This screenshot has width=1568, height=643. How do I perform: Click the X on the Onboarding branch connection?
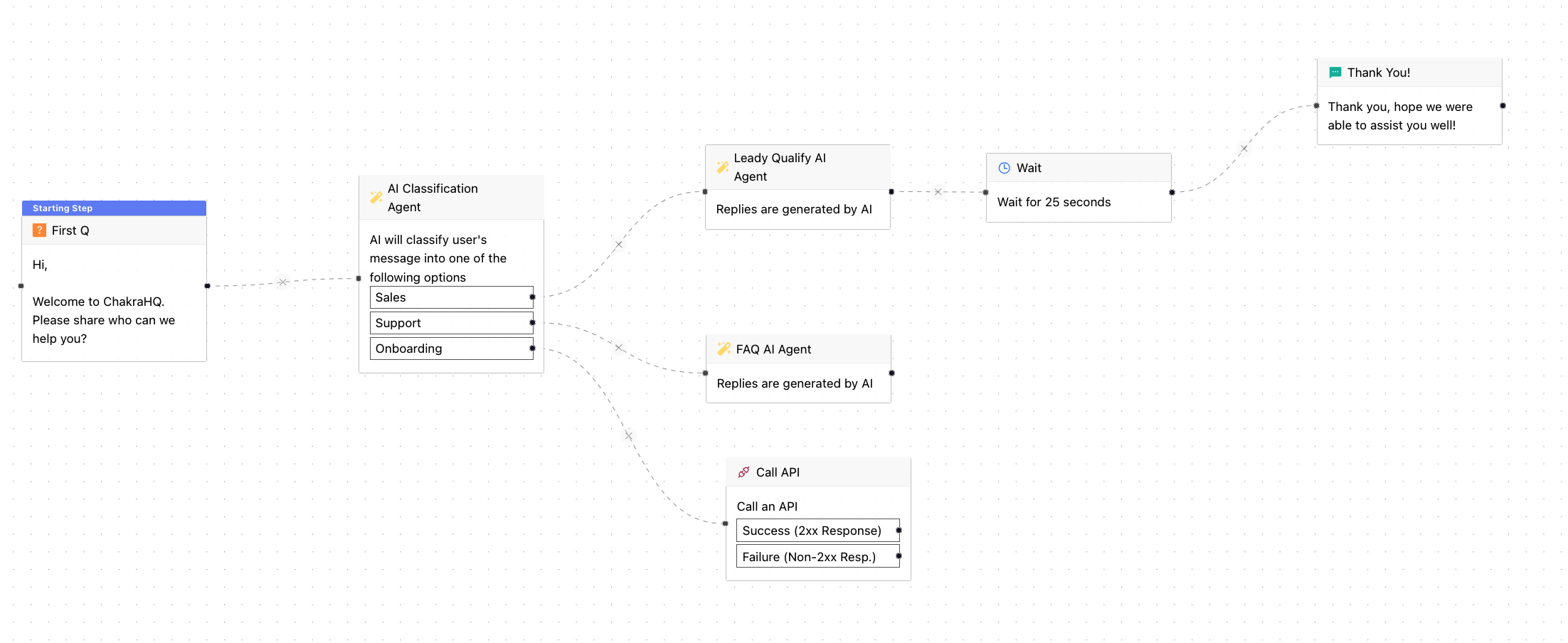tap(628, 435)
